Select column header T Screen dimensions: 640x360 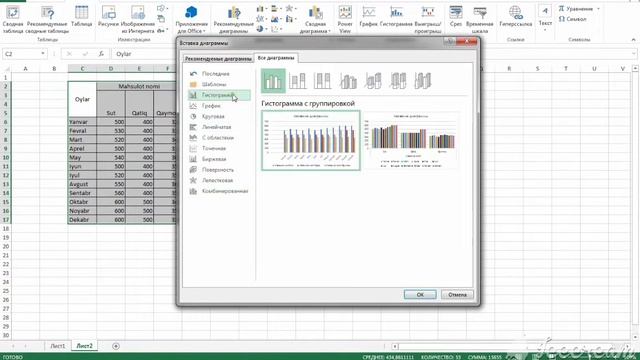coord(566,69)
